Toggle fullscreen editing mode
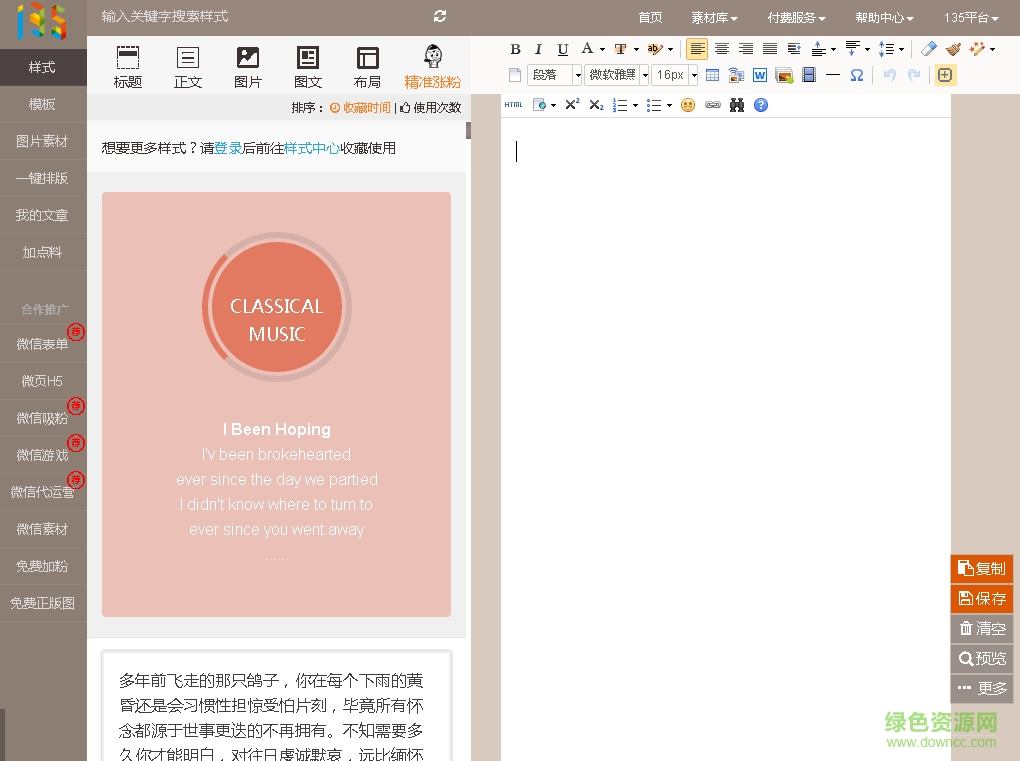Image resolution: width=1020 pixels, height=761 pixels. [x=944, y=74]
